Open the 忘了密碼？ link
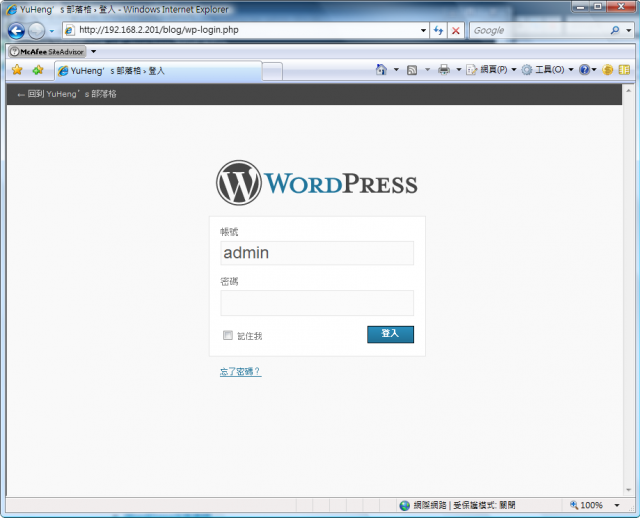This screenshot has height=518, width=640. pos(240,371)
